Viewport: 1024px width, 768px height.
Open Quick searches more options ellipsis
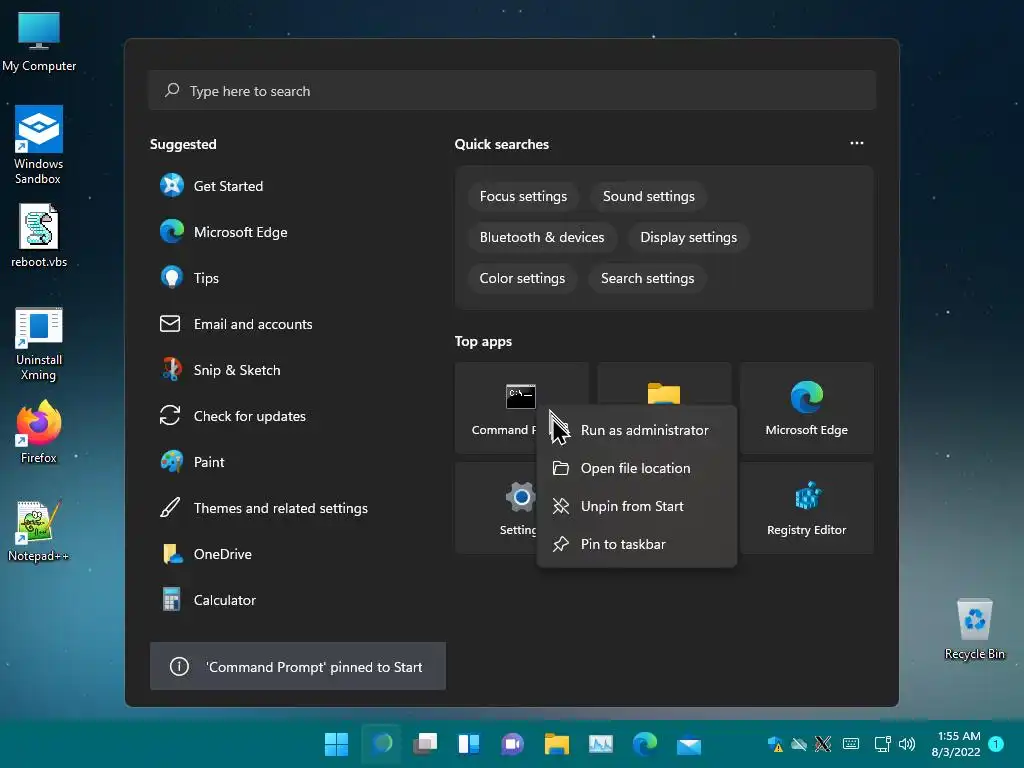pyautogui.click(x=857, y=143)
